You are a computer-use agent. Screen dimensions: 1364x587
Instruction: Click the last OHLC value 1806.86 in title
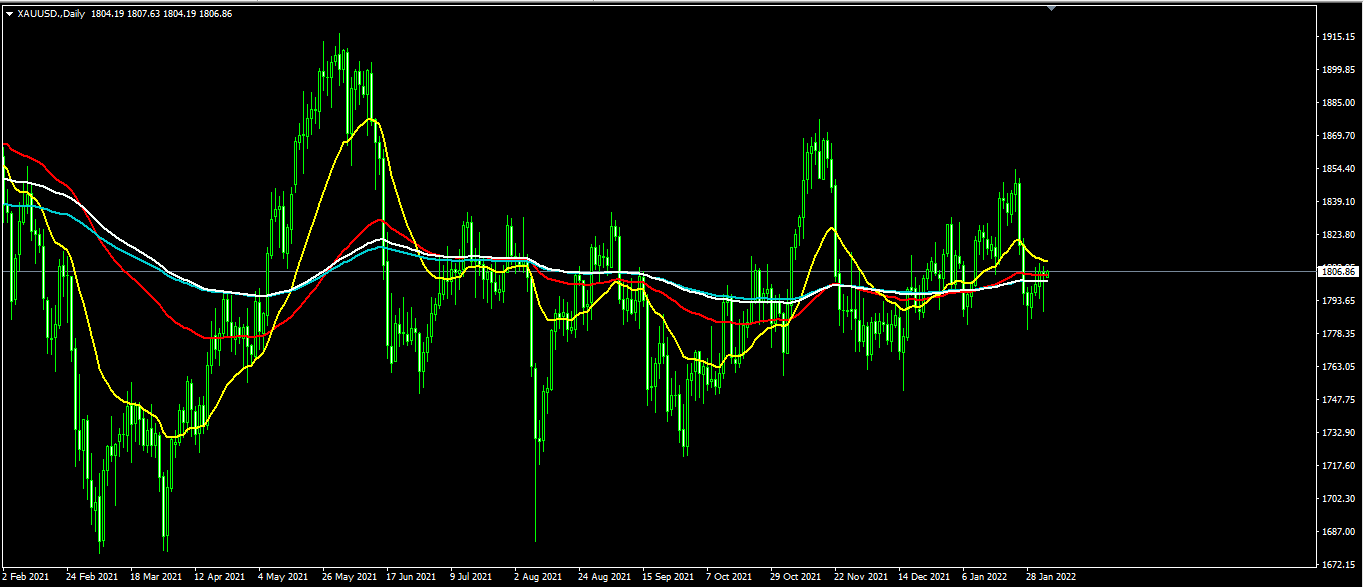216,14
